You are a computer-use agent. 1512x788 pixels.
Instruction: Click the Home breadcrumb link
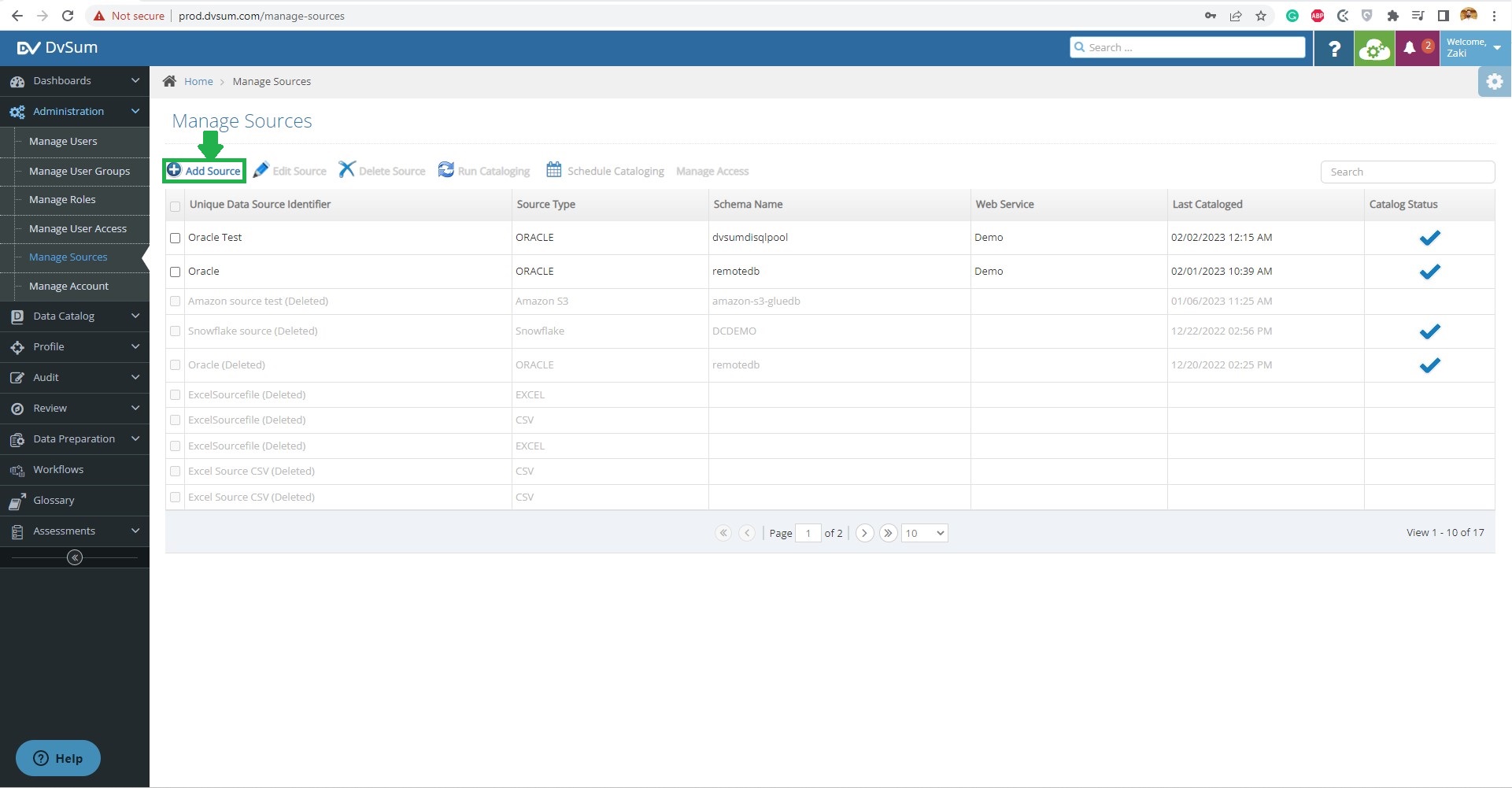pos(198,81)
